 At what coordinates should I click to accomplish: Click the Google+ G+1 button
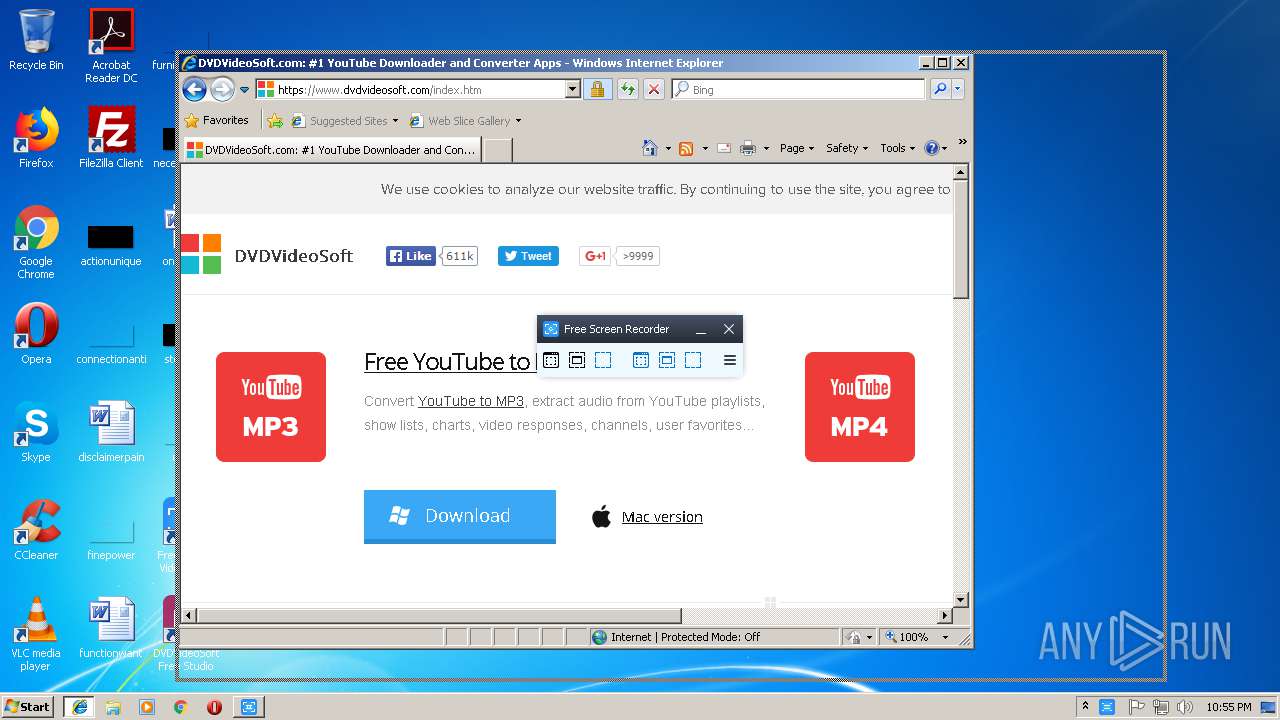coord(595,256)
